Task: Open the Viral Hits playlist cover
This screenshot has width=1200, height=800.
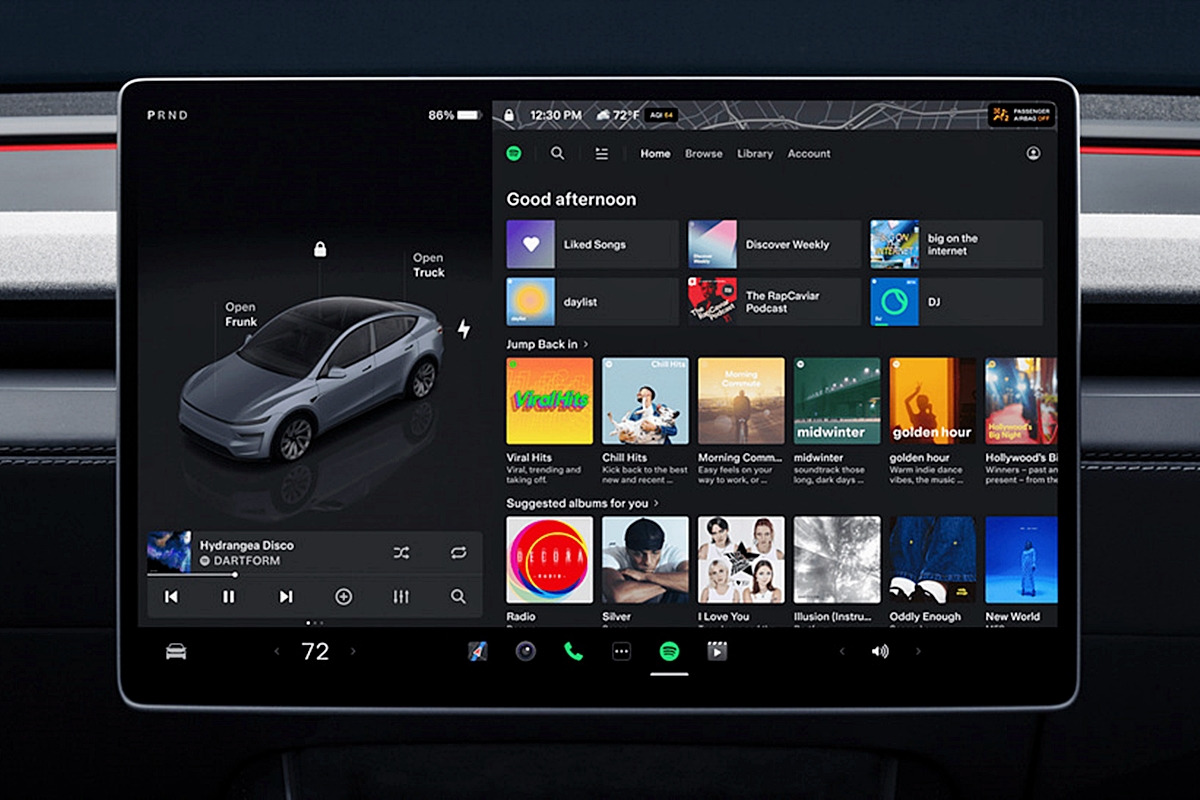Action: click(549, 401)
